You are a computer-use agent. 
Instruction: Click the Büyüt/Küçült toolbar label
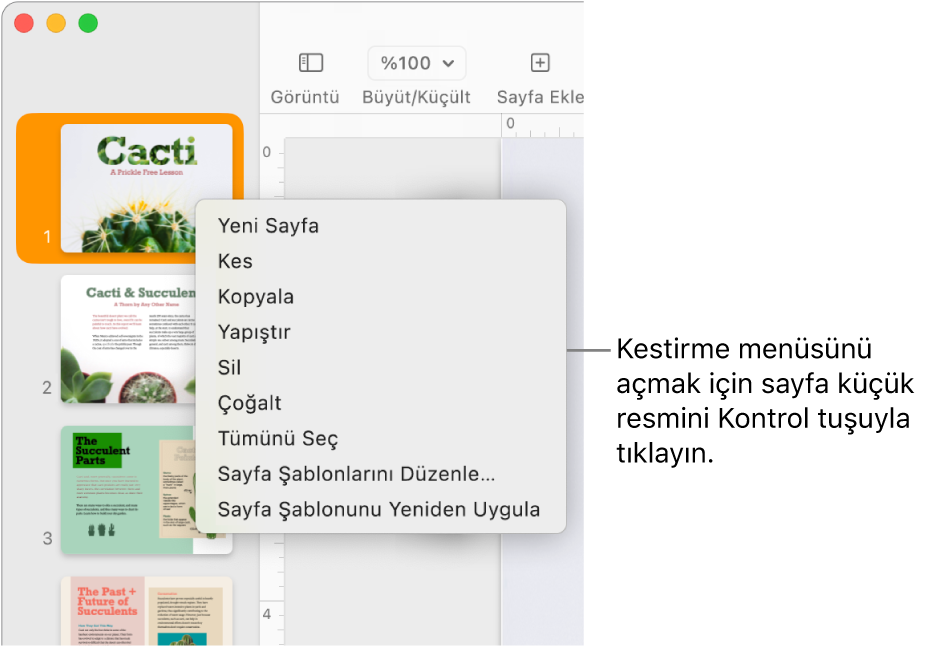(x=417, y=97)
